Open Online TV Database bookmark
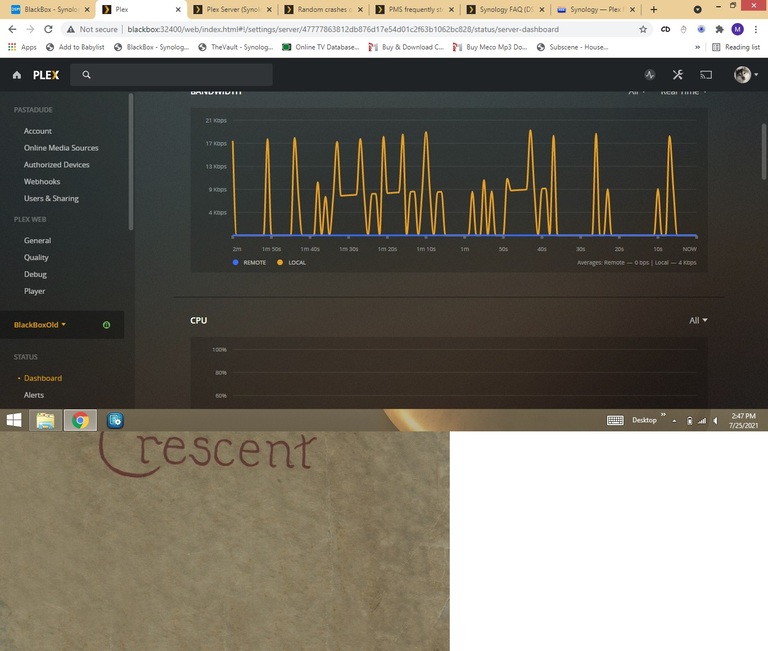The width and height of the screenshot is (768, 651). pos(321,47)
